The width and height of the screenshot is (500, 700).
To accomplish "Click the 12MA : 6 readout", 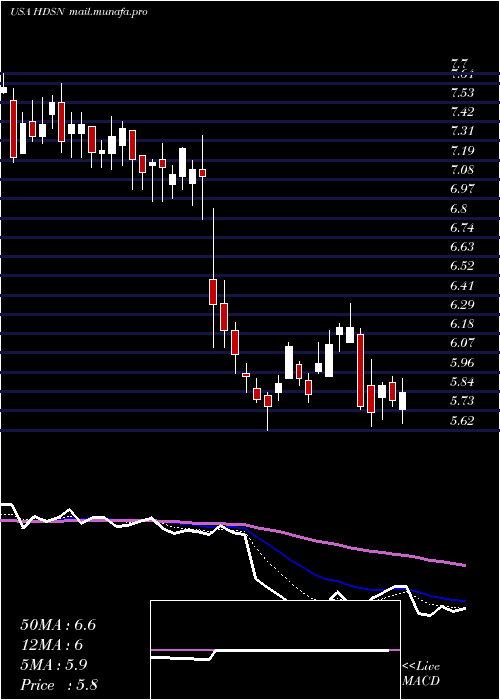I will (52, 645).
